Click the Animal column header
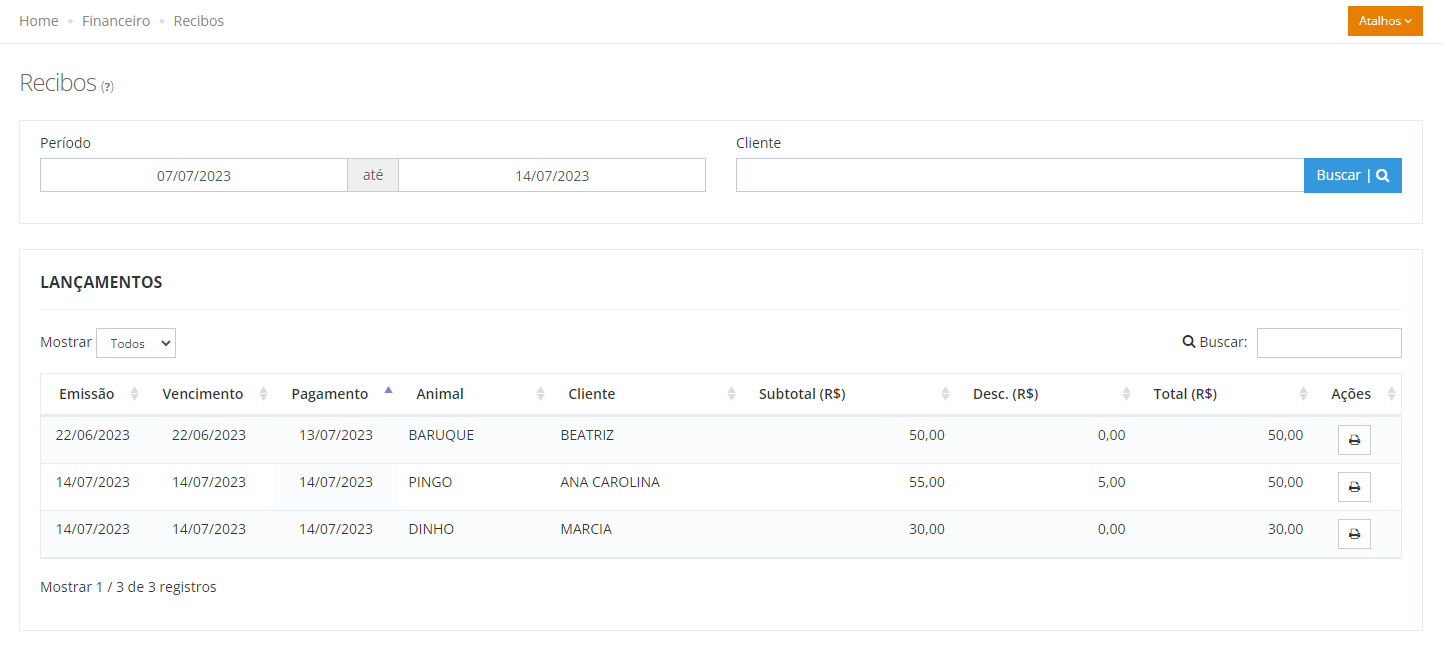 coord(440,394)
